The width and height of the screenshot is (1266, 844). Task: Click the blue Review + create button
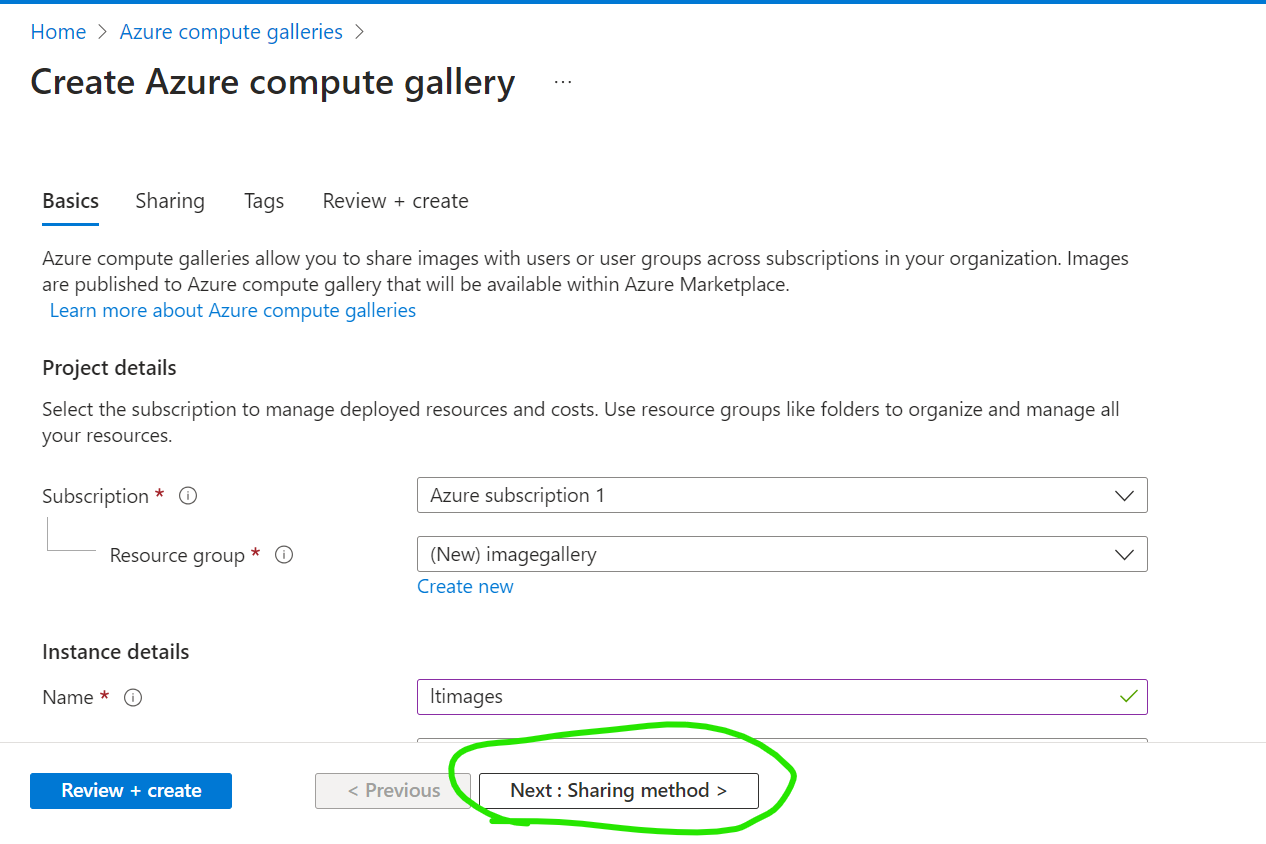131,791
